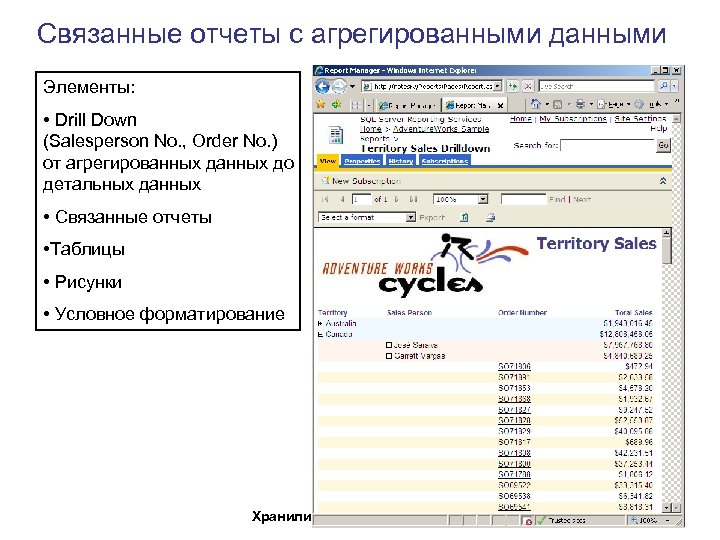The image size is (720, 540).
Task: Click the Live Search input box
Action: 596,86
